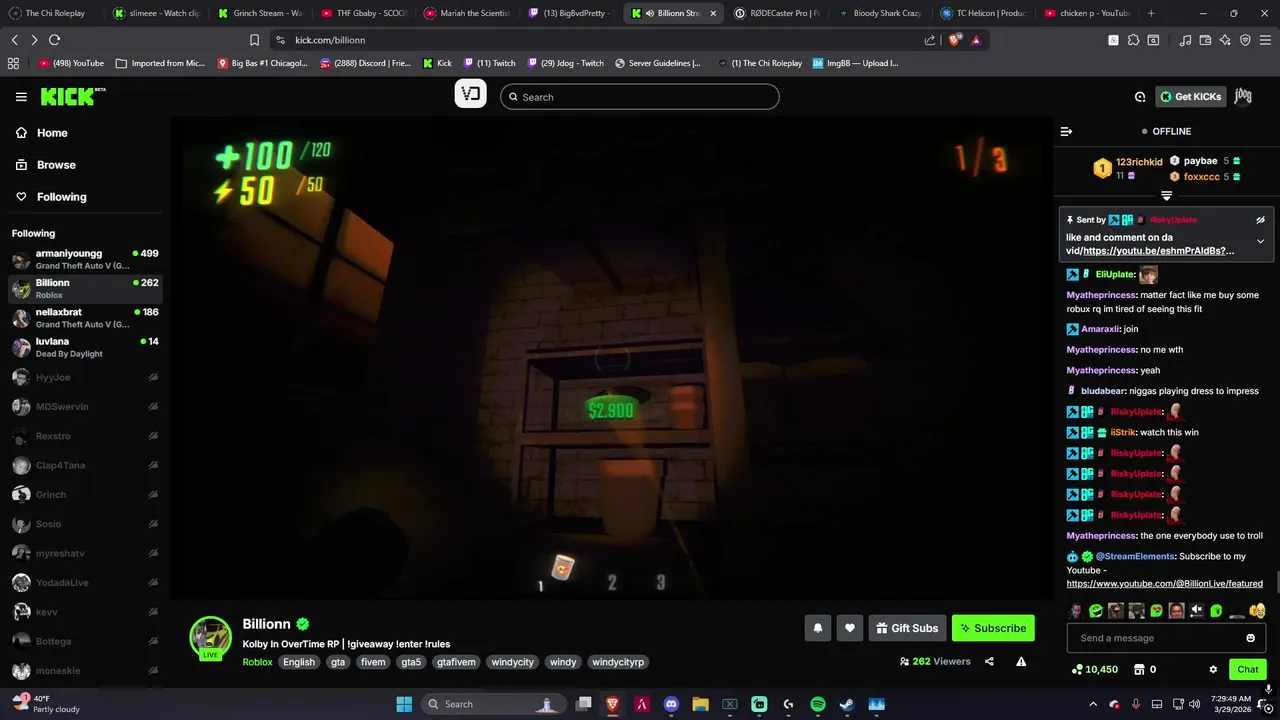Switch to the Grinch Stream browser tab
The image size is (1280, 720).
(260, 13)
